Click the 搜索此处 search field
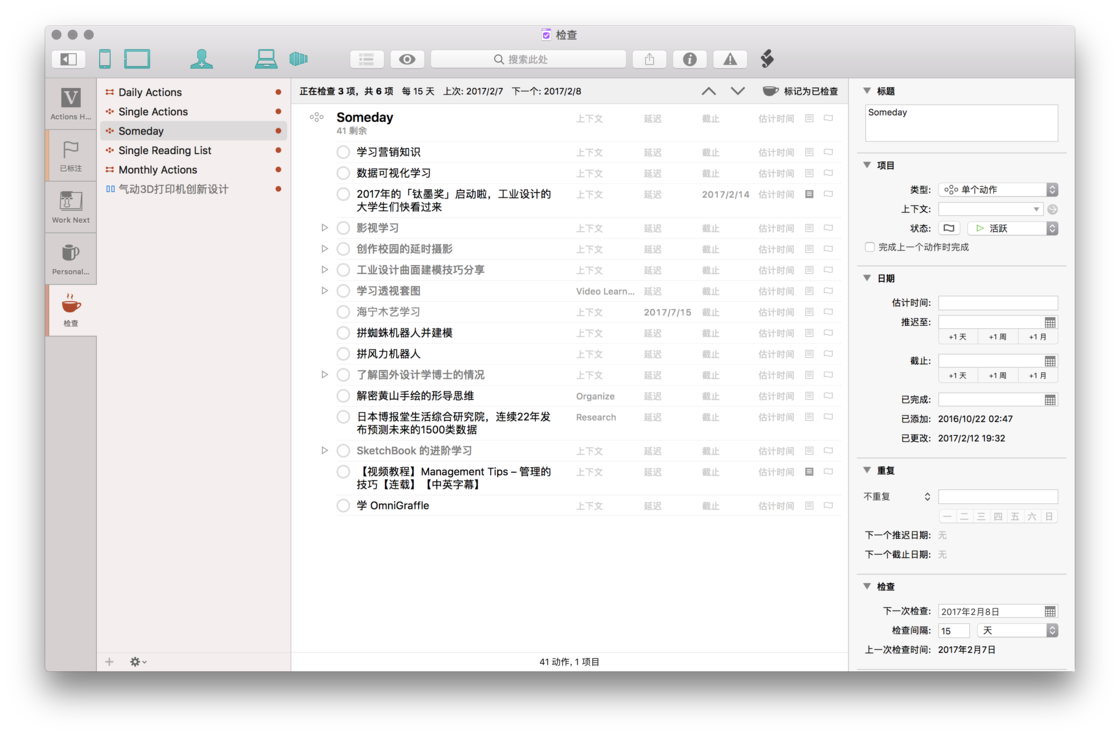This screenshot has width=1120, height=736. pyautogui.click(x=529, y=59)
